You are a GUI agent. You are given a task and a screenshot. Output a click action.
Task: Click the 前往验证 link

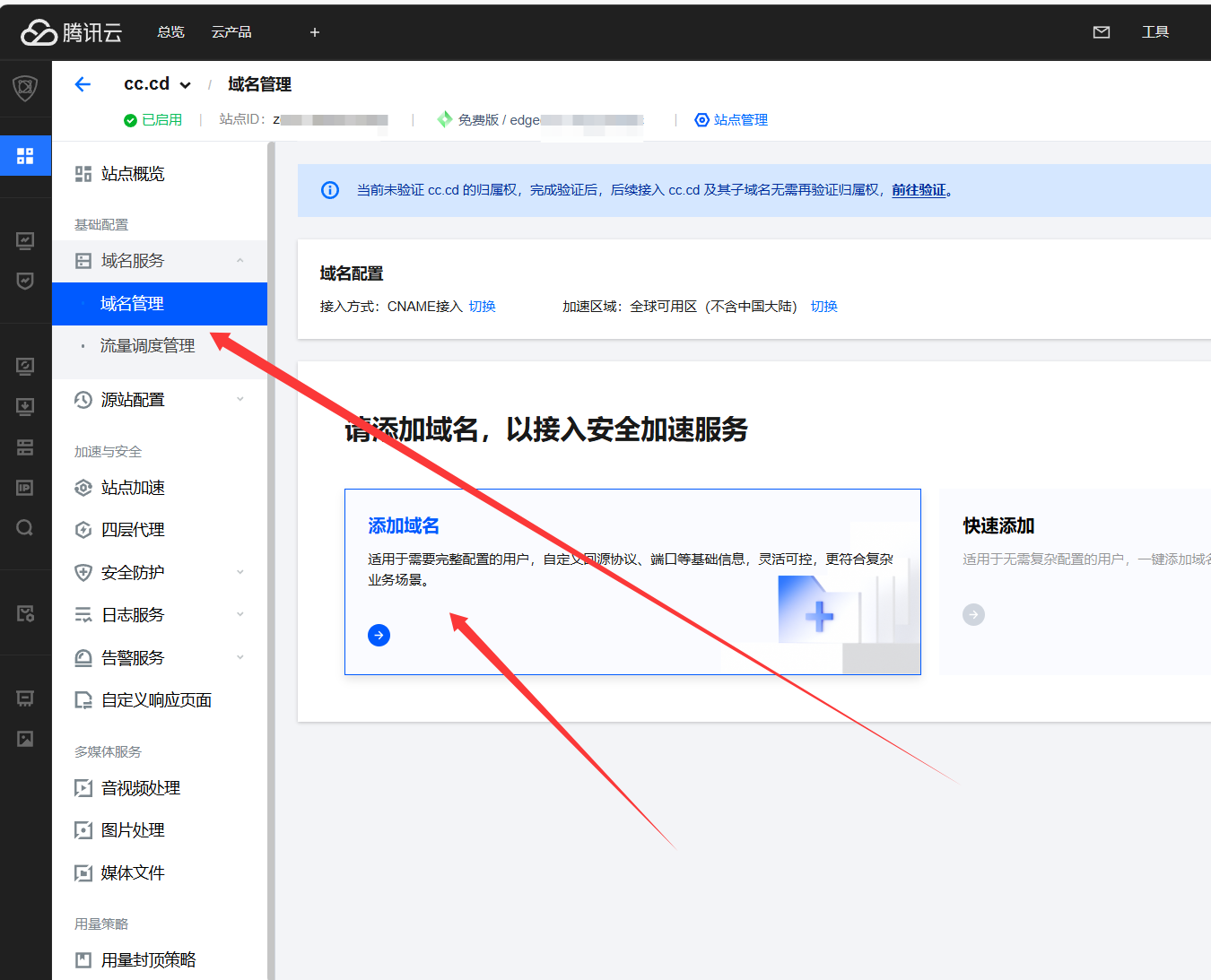(x=919, y=190)
